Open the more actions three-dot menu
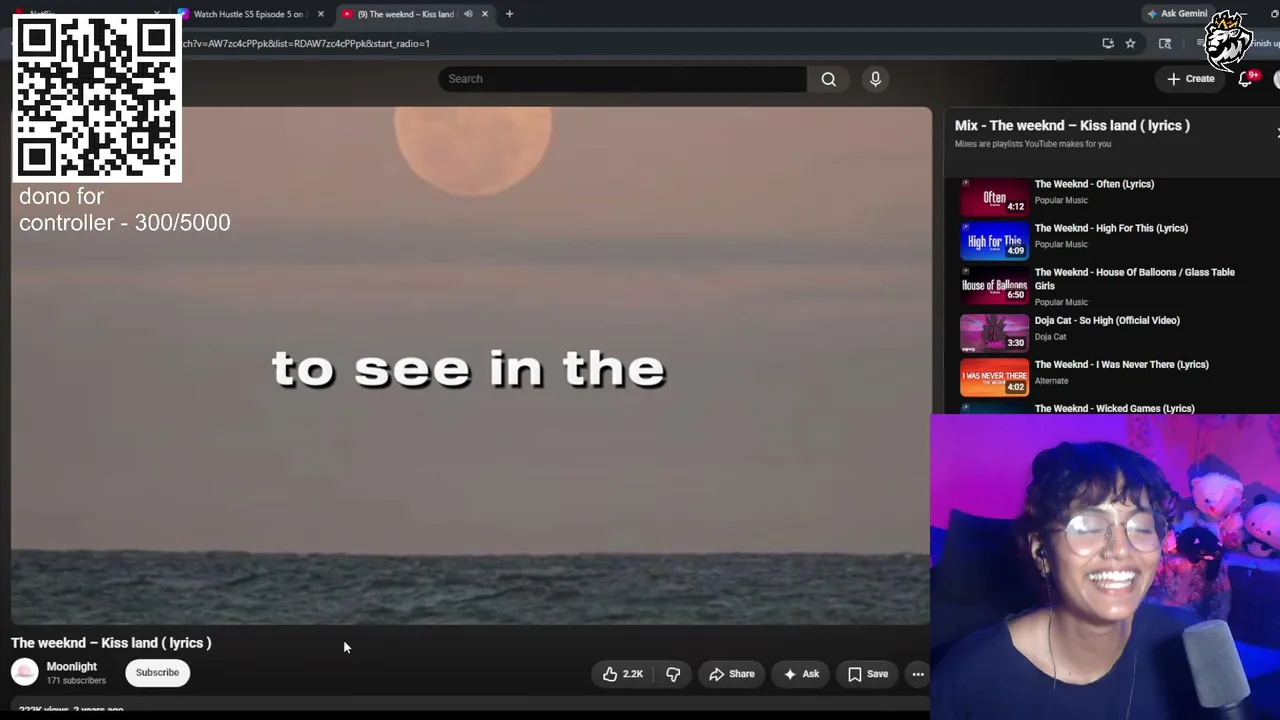Image resolution: width=1280 pixels, height=720 pixels. click(x=918, y=674)
